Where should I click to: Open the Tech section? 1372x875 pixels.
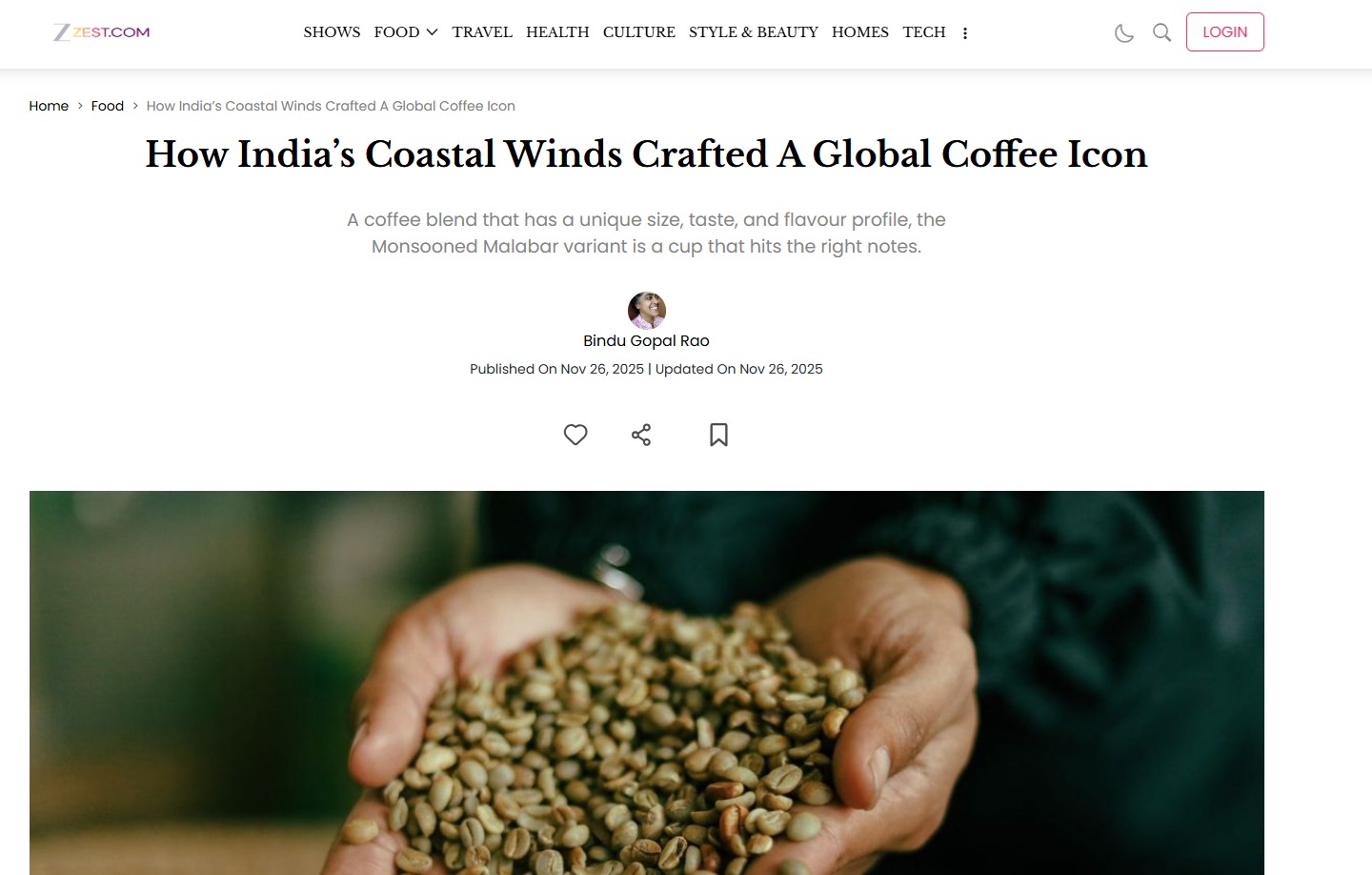(x=924, y=32)
